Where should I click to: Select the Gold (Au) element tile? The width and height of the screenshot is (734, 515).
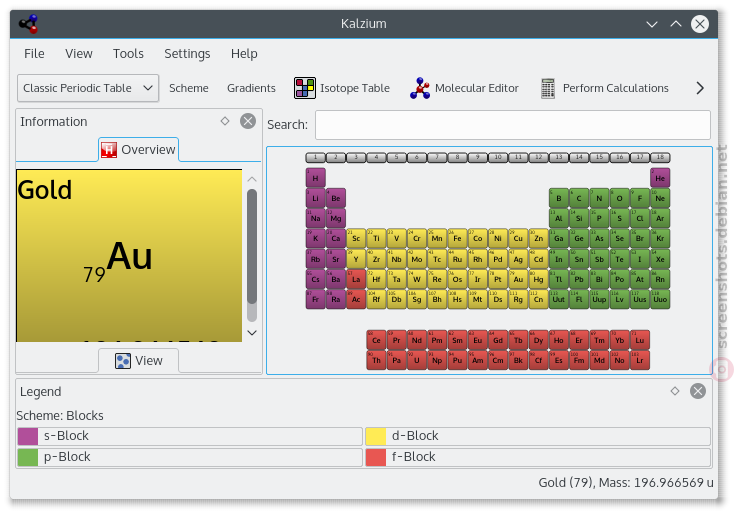coord(518,279)
